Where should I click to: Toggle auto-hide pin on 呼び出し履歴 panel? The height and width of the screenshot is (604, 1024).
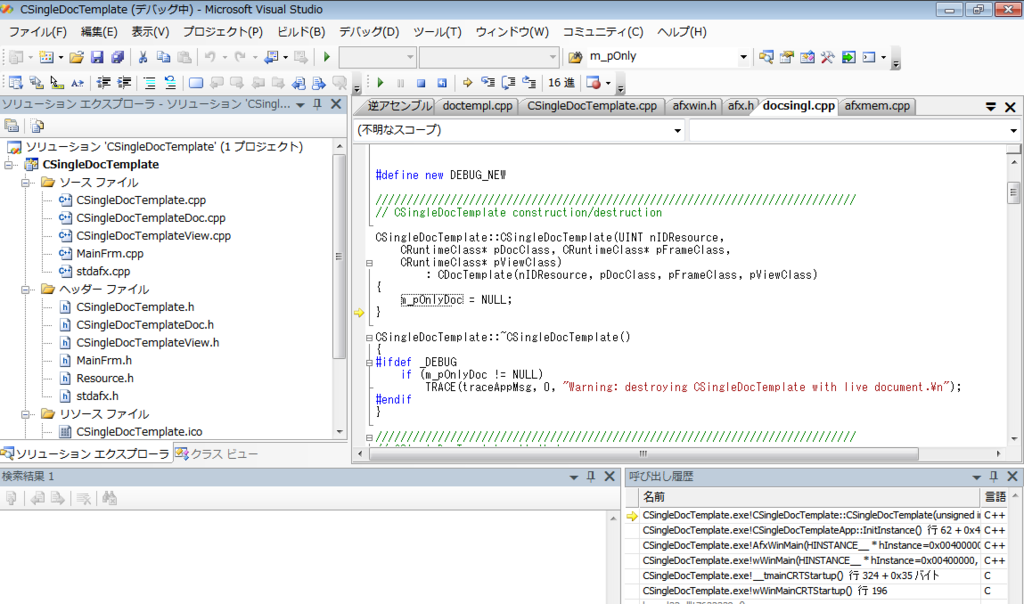pyautogui.click(x=993, y=477)
